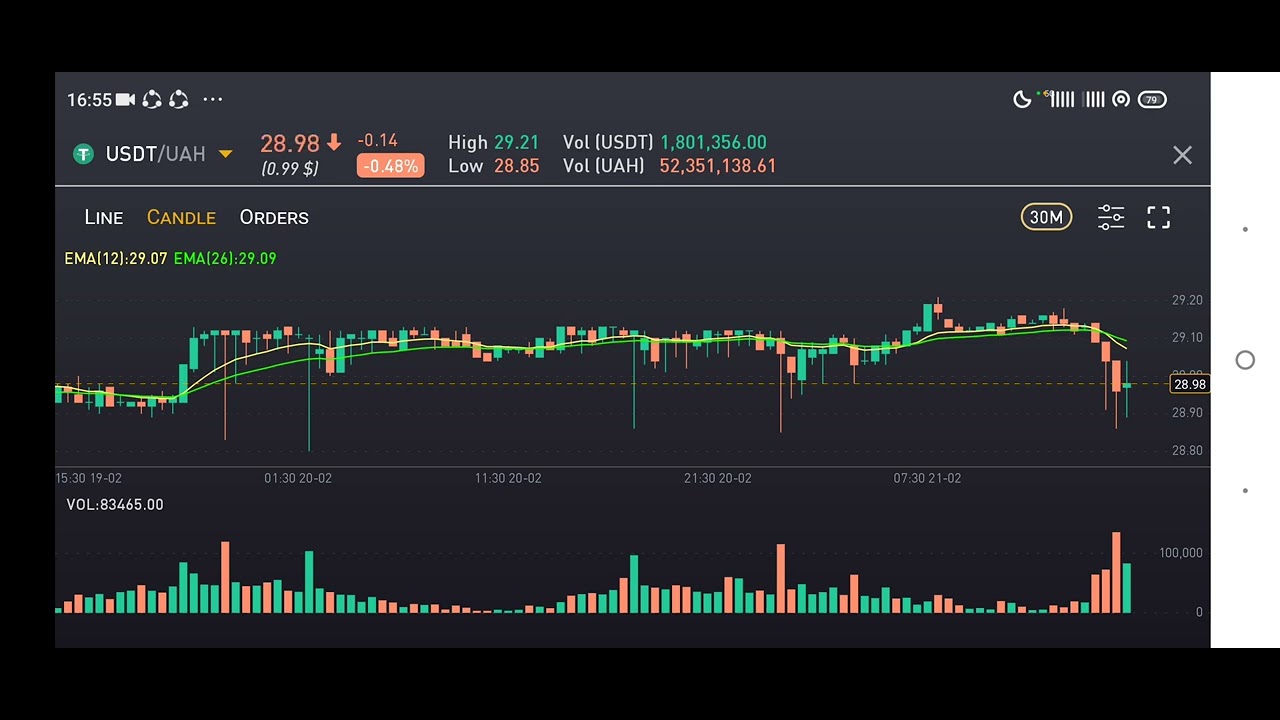The image size is (1280, 720).
Task: Click the (0.99 $) dollar equivalent text
Action: (290, 168)
